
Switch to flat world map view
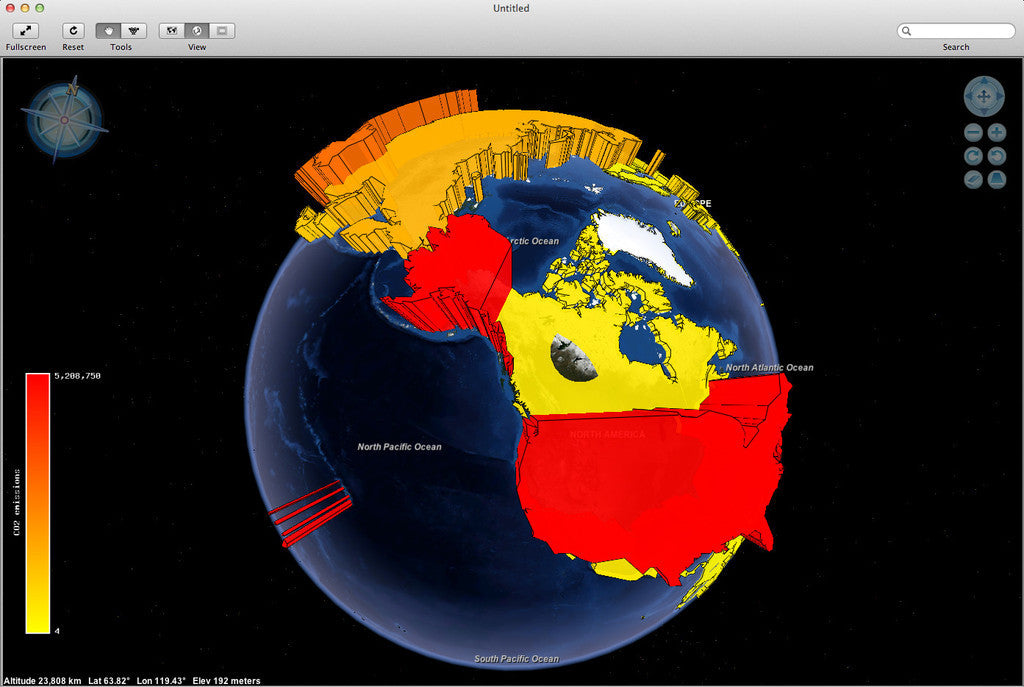(172, 31)
